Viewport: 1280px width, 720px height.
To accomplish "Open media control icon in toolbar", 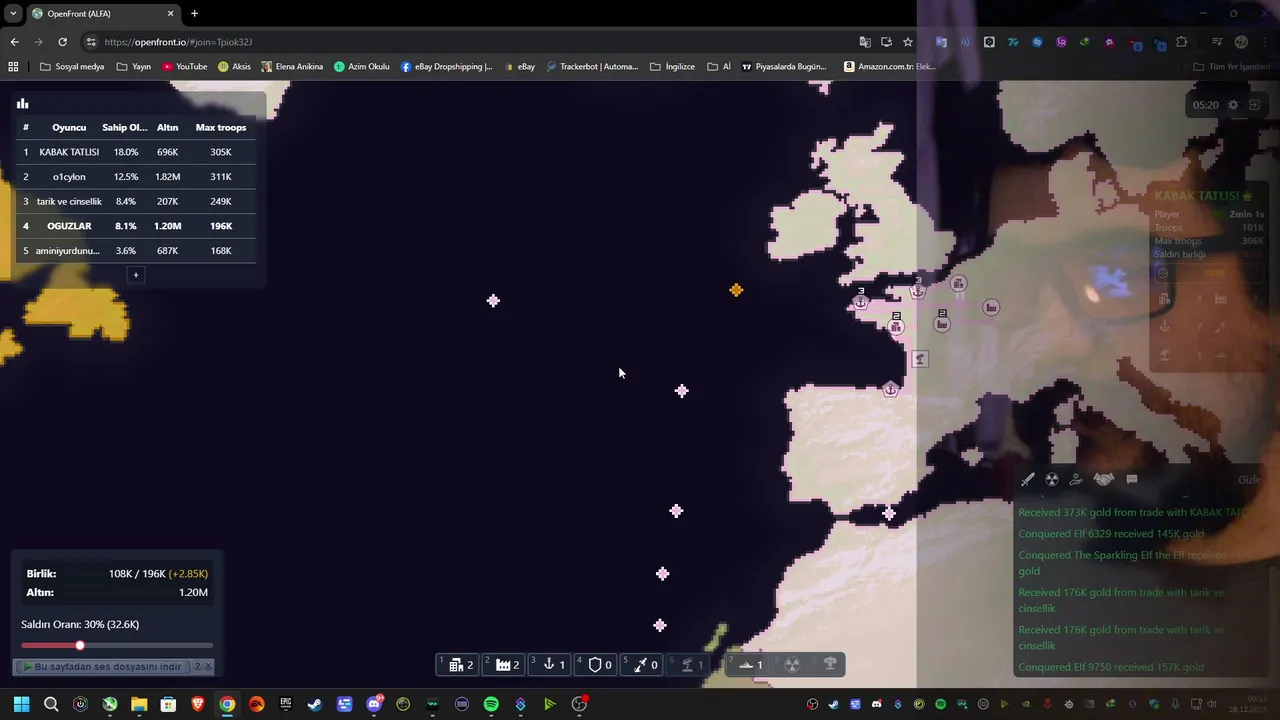I will click(1217, 42).
